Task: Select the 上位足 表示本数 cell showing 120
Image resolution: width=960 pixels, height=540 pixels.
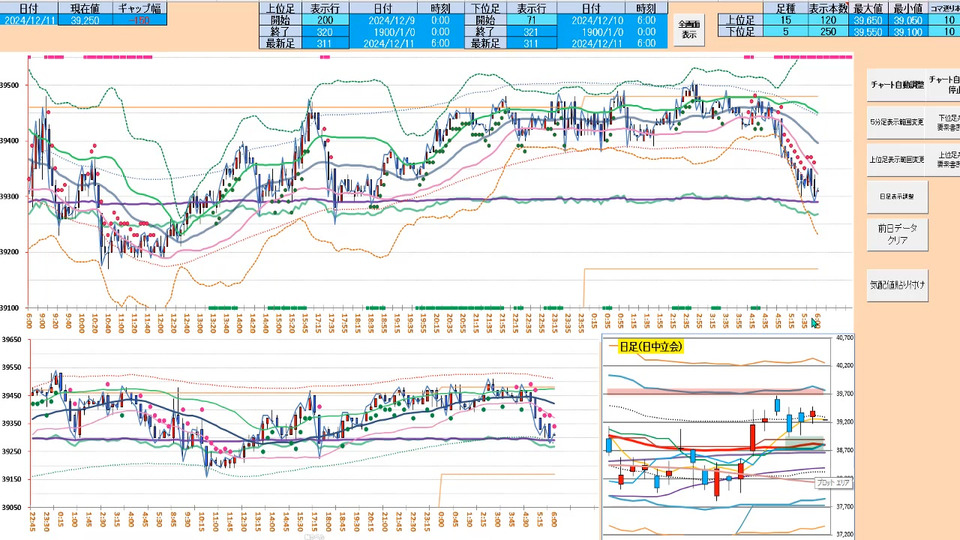Action: click(x=828, y=20)
